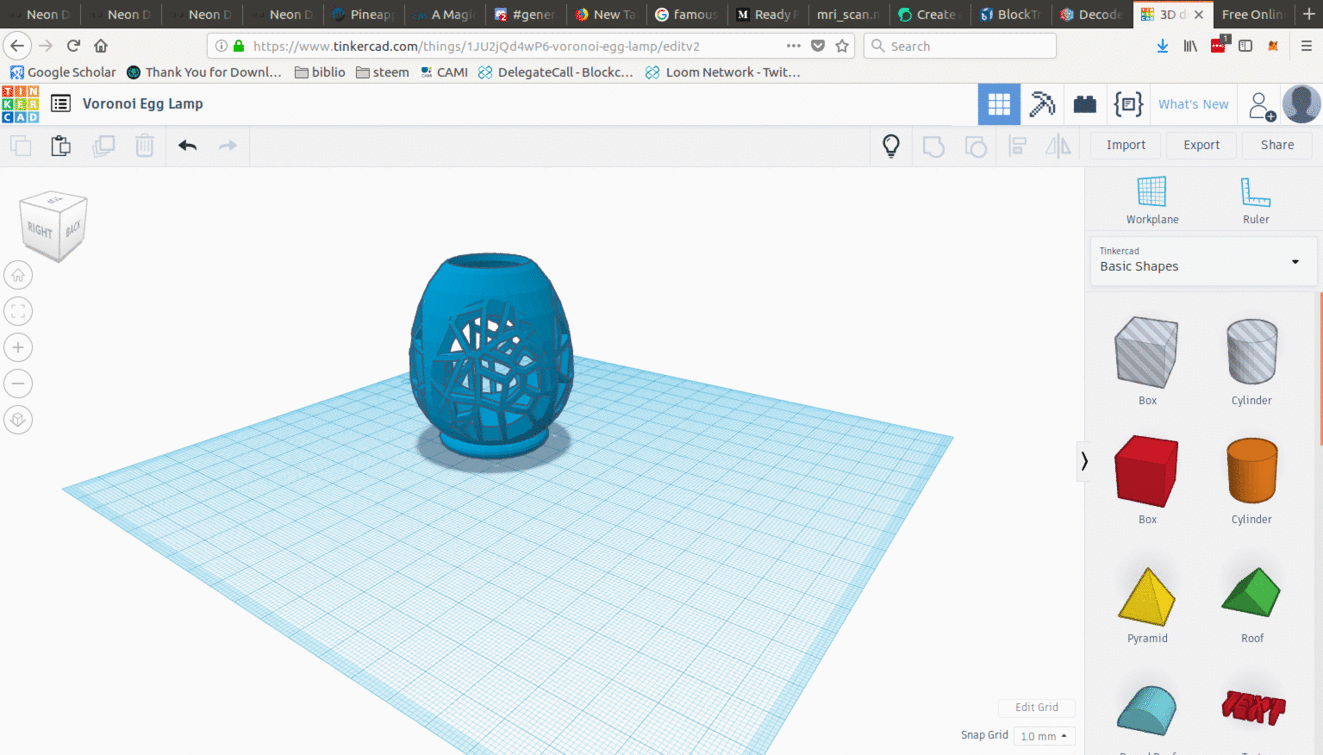The height and width of the screenshot is (755, 1323).
Task: Click the Home view button
Action: [x=18, y=275]
